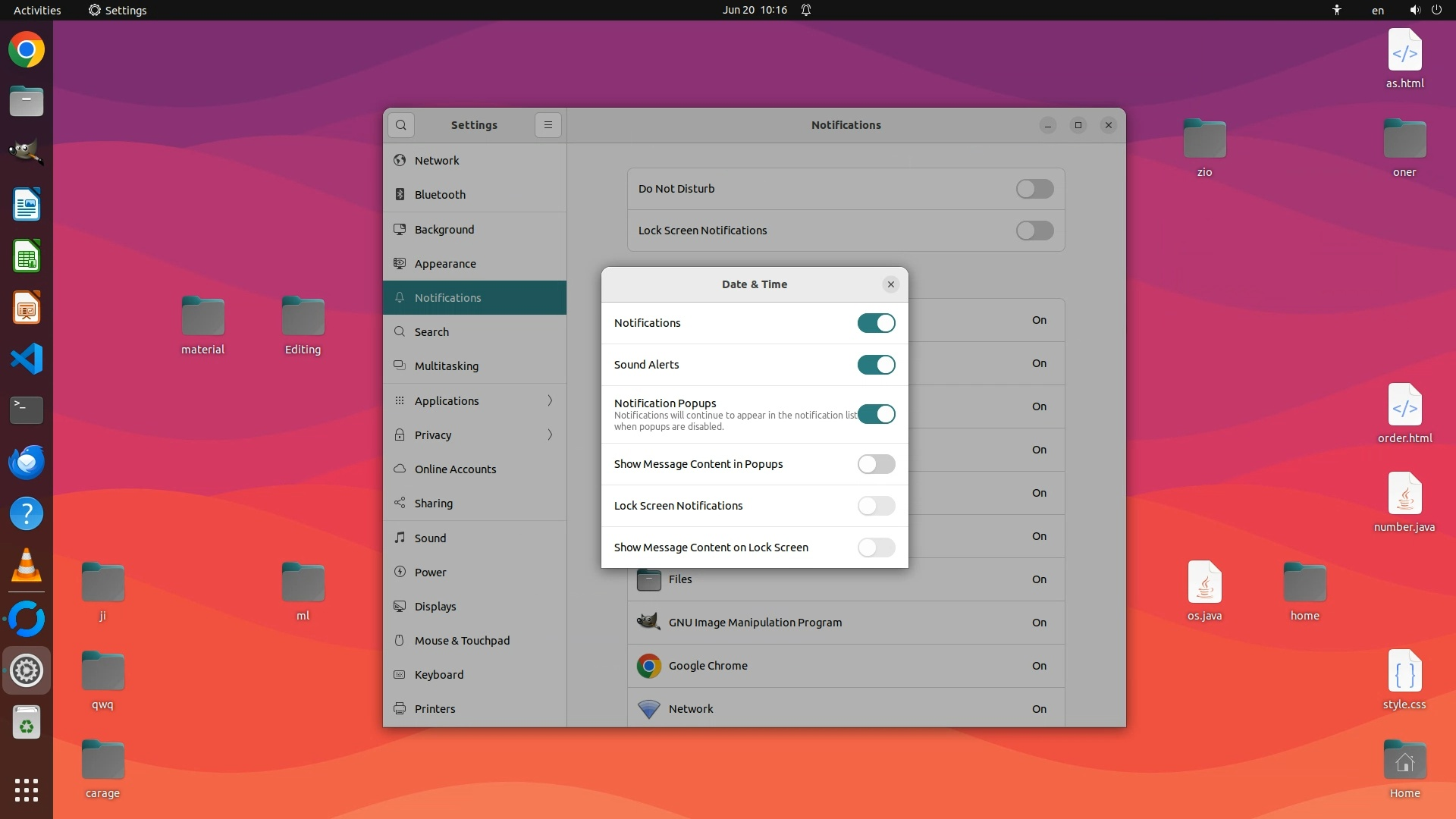Toggle the Notification Popups switch
Screen dimensions: 1456x819
876,414
